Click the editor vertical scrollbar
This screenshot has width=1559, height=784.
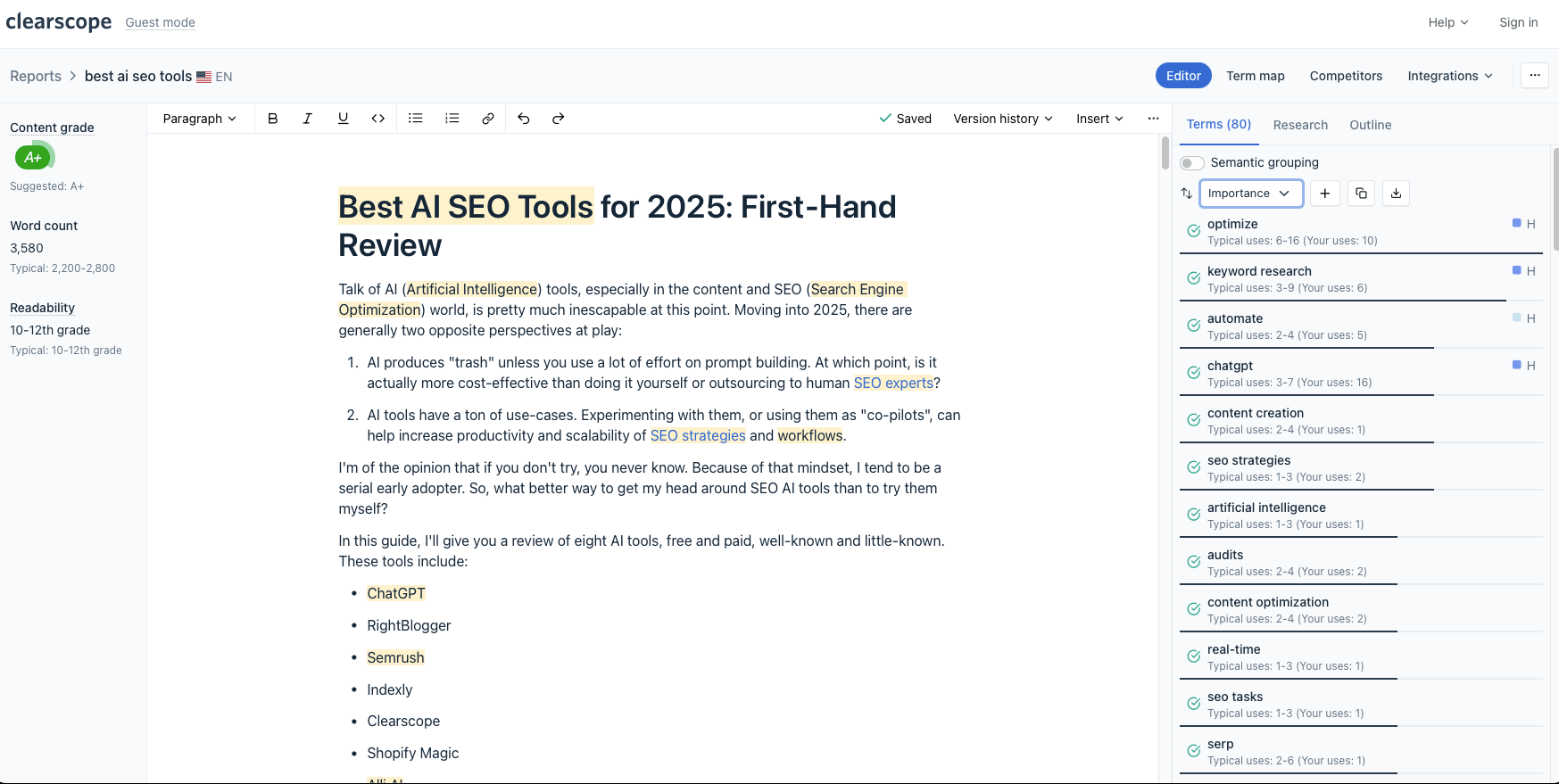coord(1165,153)
